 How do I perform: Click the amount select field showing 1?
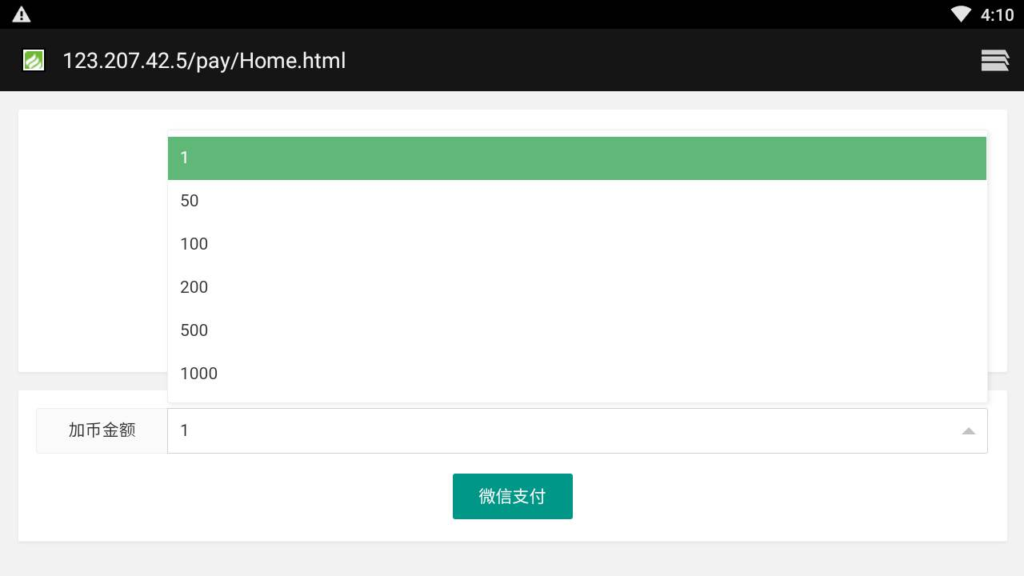coord(577,431)
